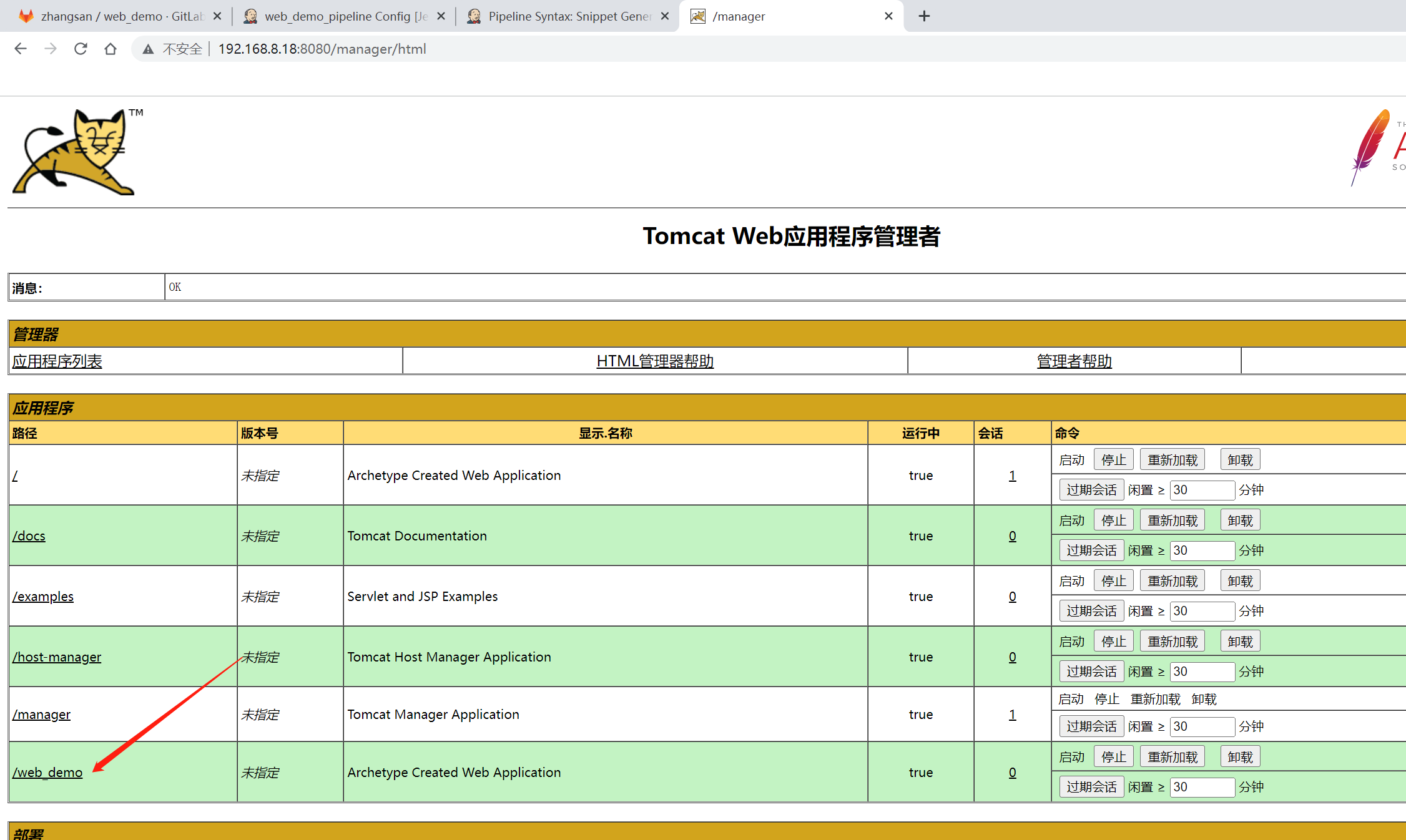Viewport: 1406px width, 840px height.
Task: Click the Tomcat cat logo
Action: (x=78, y=152)
